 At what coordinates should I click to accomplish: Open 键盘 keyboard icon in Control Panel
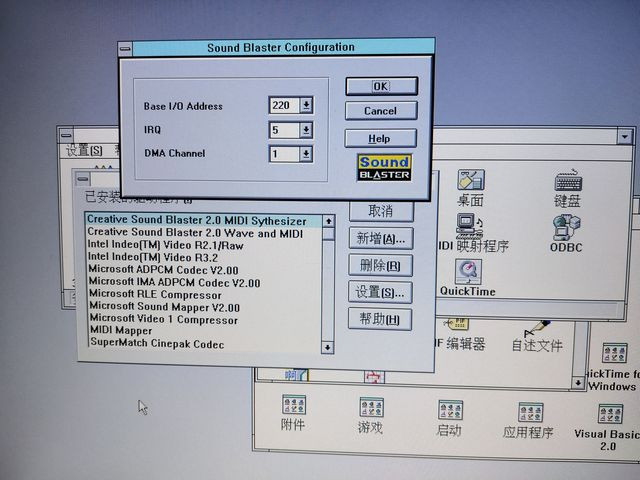tap(567, 188)
